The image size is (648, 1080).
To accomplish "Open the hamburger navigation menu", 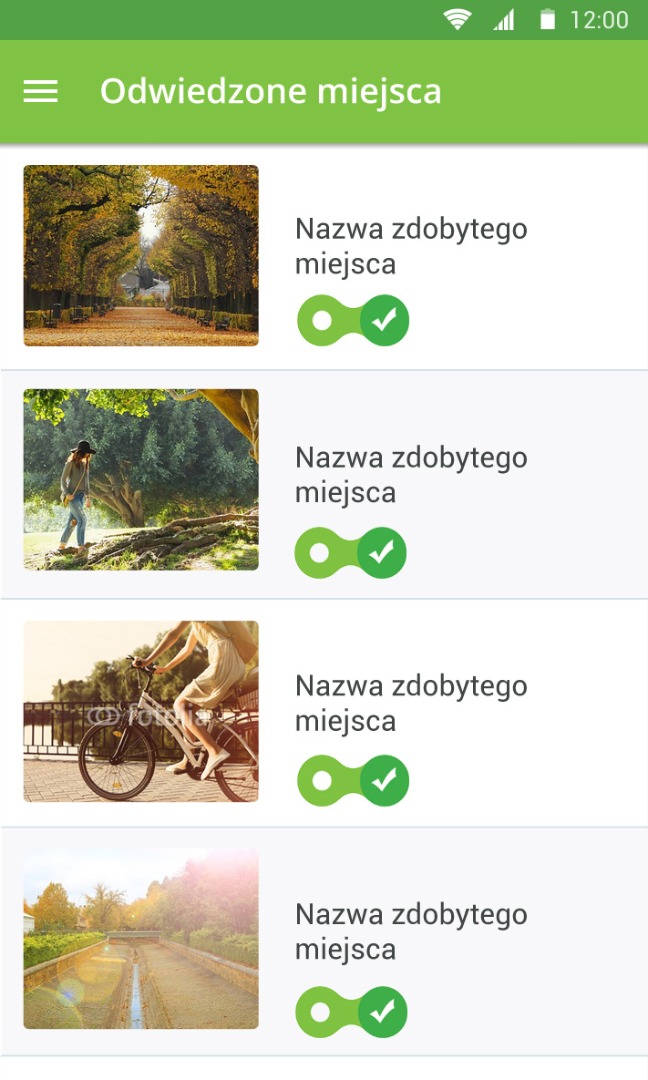I will 40,92.
